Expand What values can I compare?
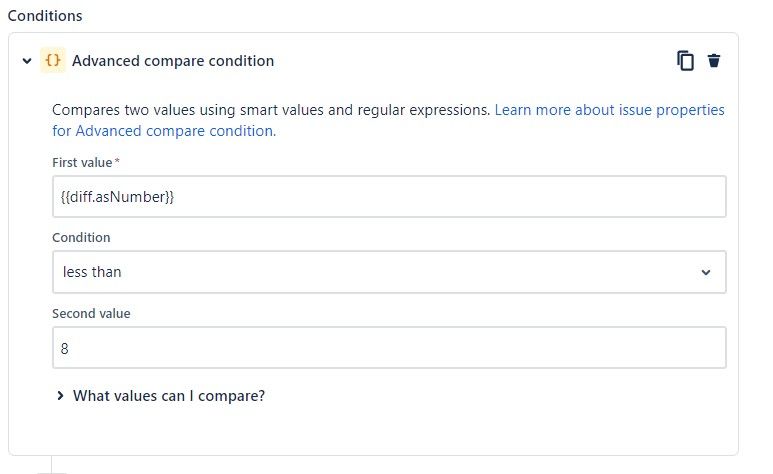 click(x=169, y=396)
